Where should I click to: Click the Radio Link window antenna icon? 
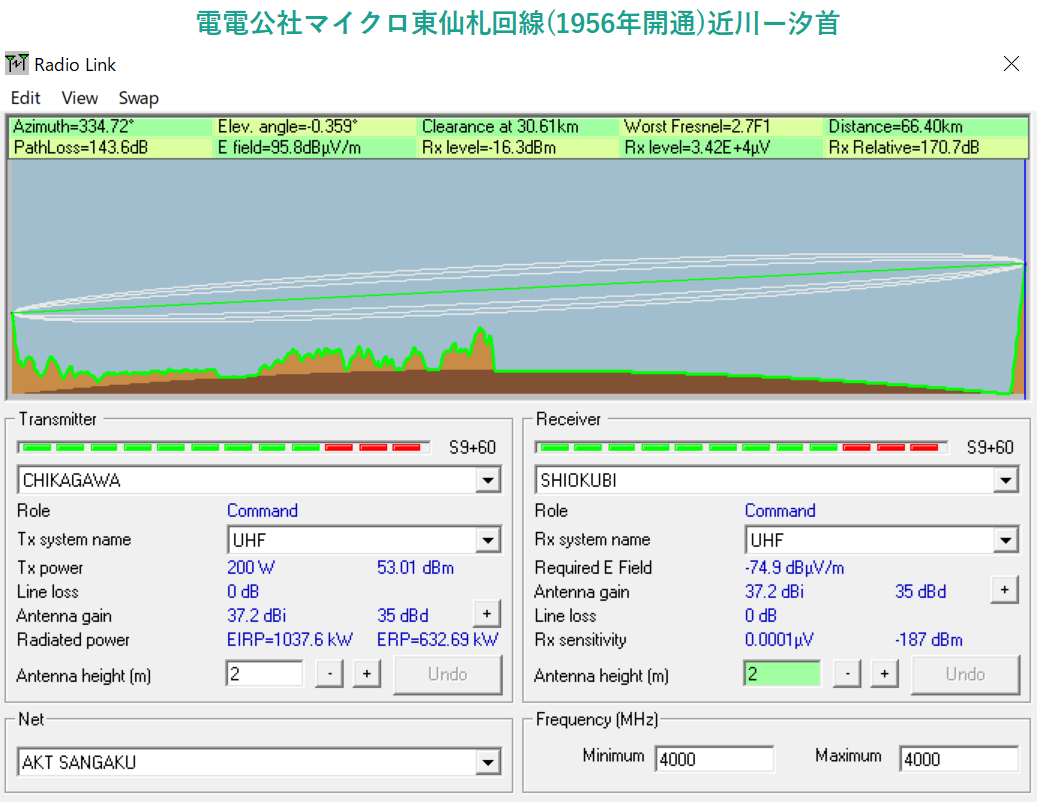pyautogui.click(x=17, y=64)
